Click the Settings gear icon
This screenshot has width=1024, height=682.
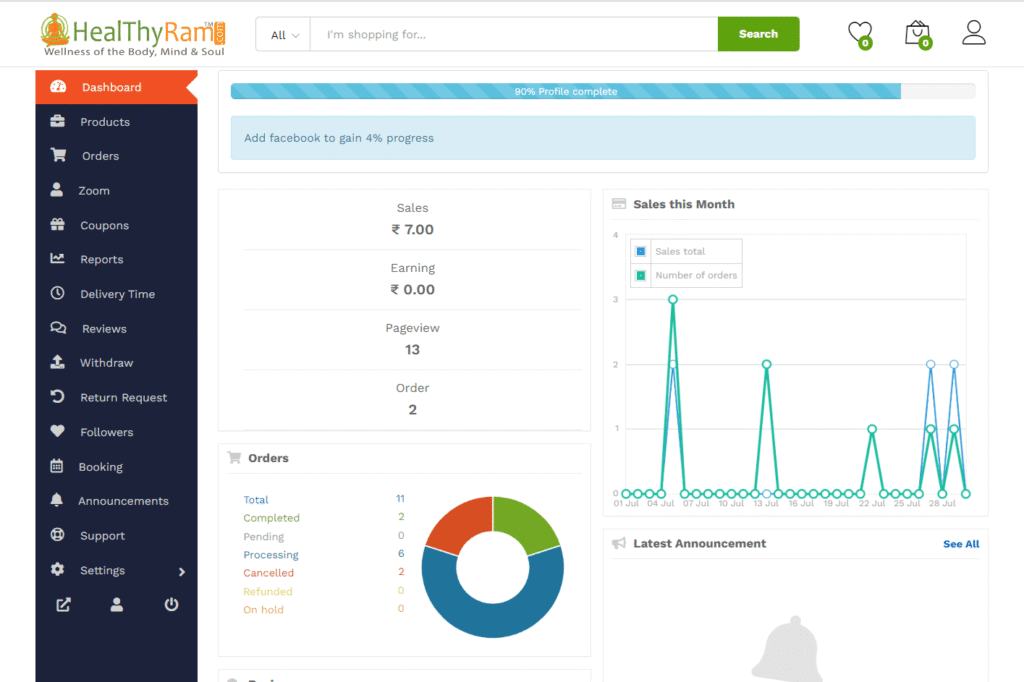tap(57, 569)
